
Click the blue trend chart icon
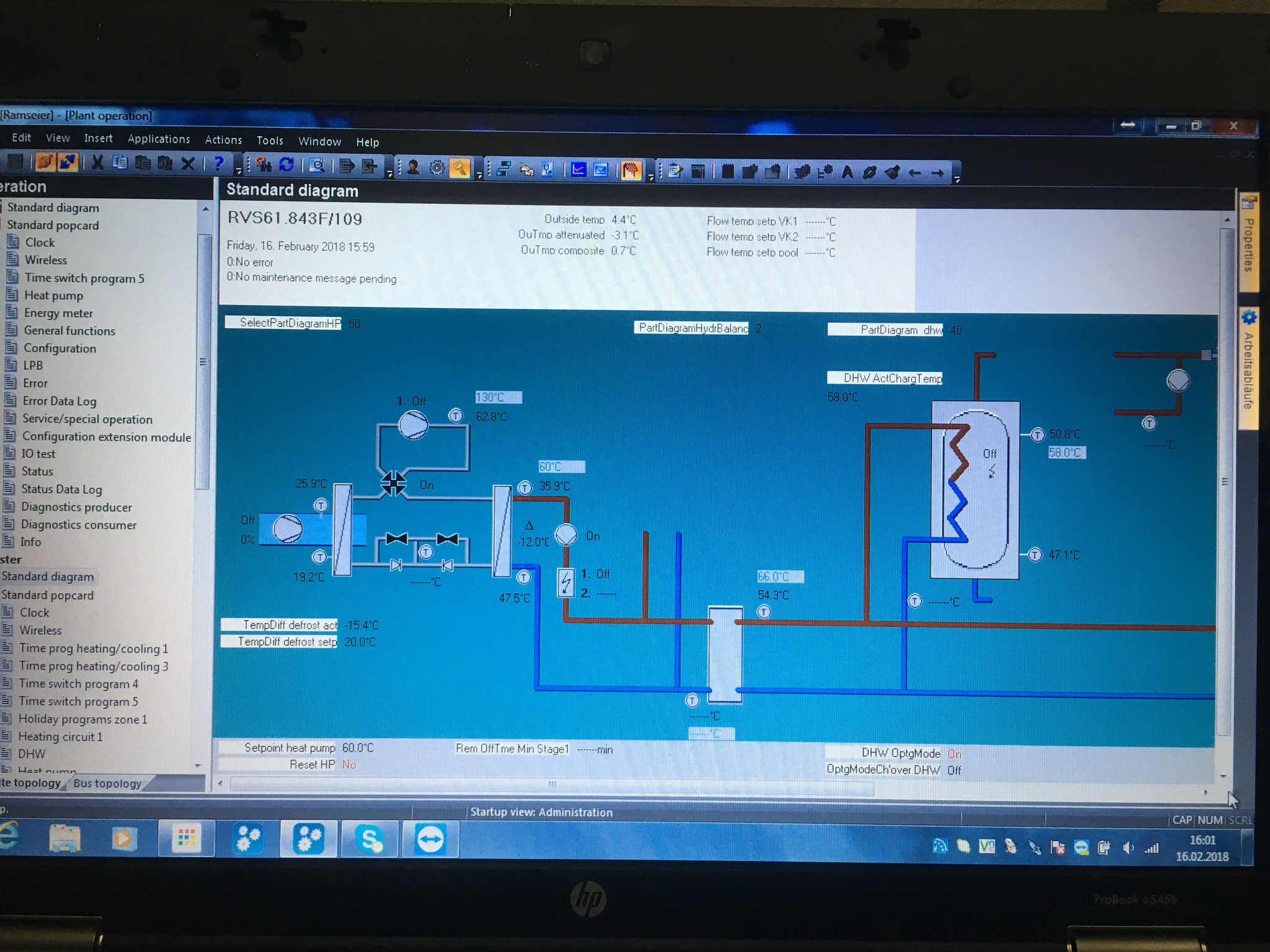pos(579,169)
